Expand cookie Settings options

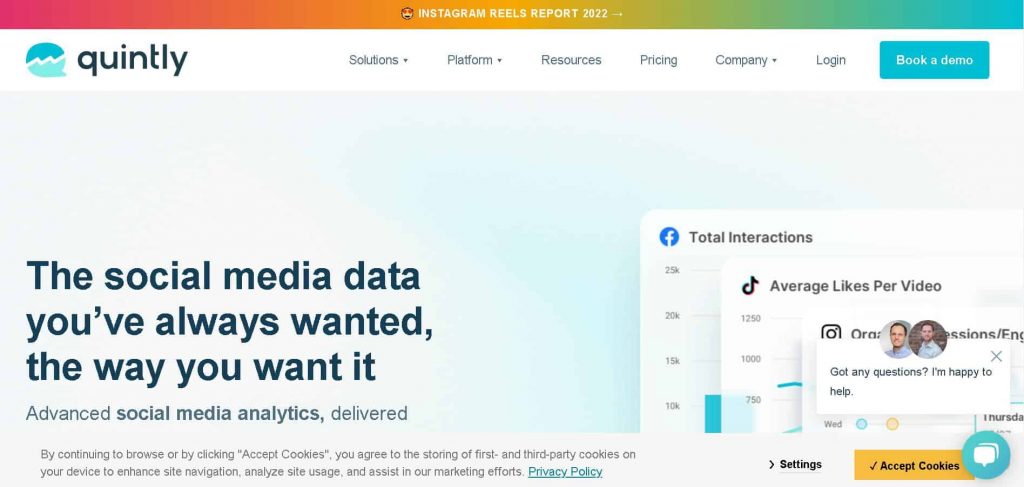(x=796, y=464)
